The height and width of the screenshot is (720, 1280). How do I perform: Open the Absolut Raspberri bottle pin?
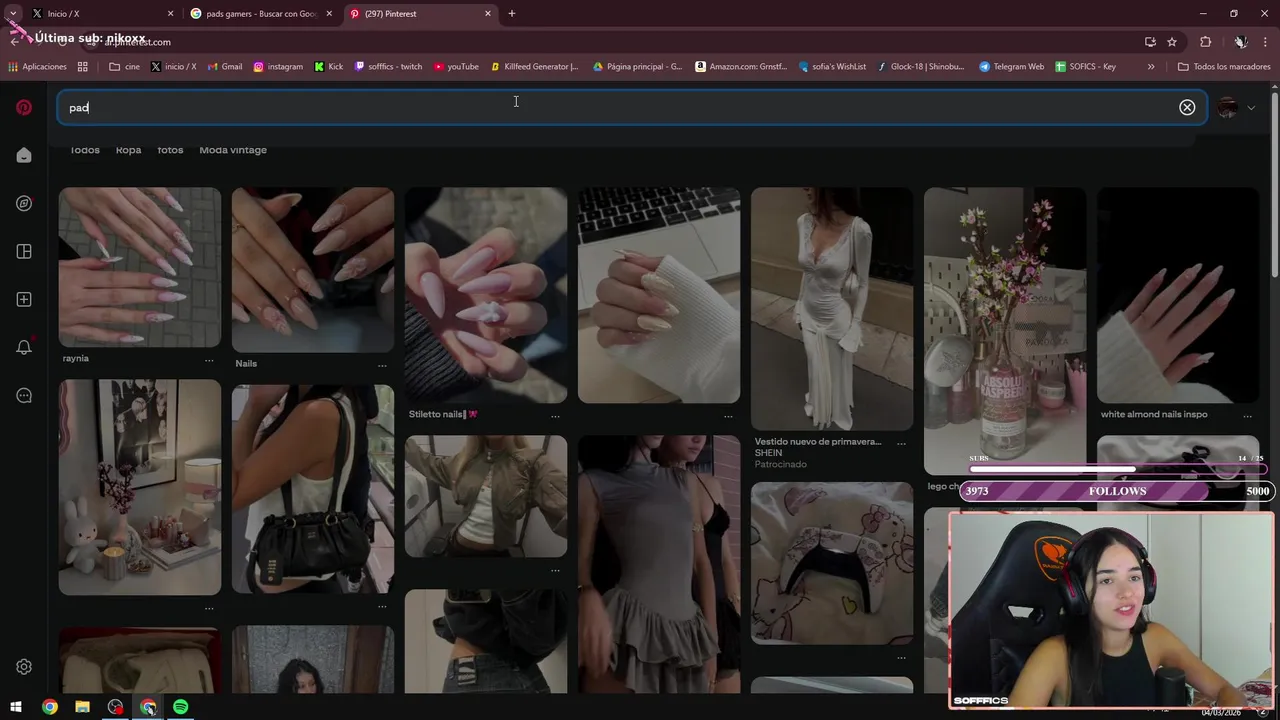click(1005, 331)
